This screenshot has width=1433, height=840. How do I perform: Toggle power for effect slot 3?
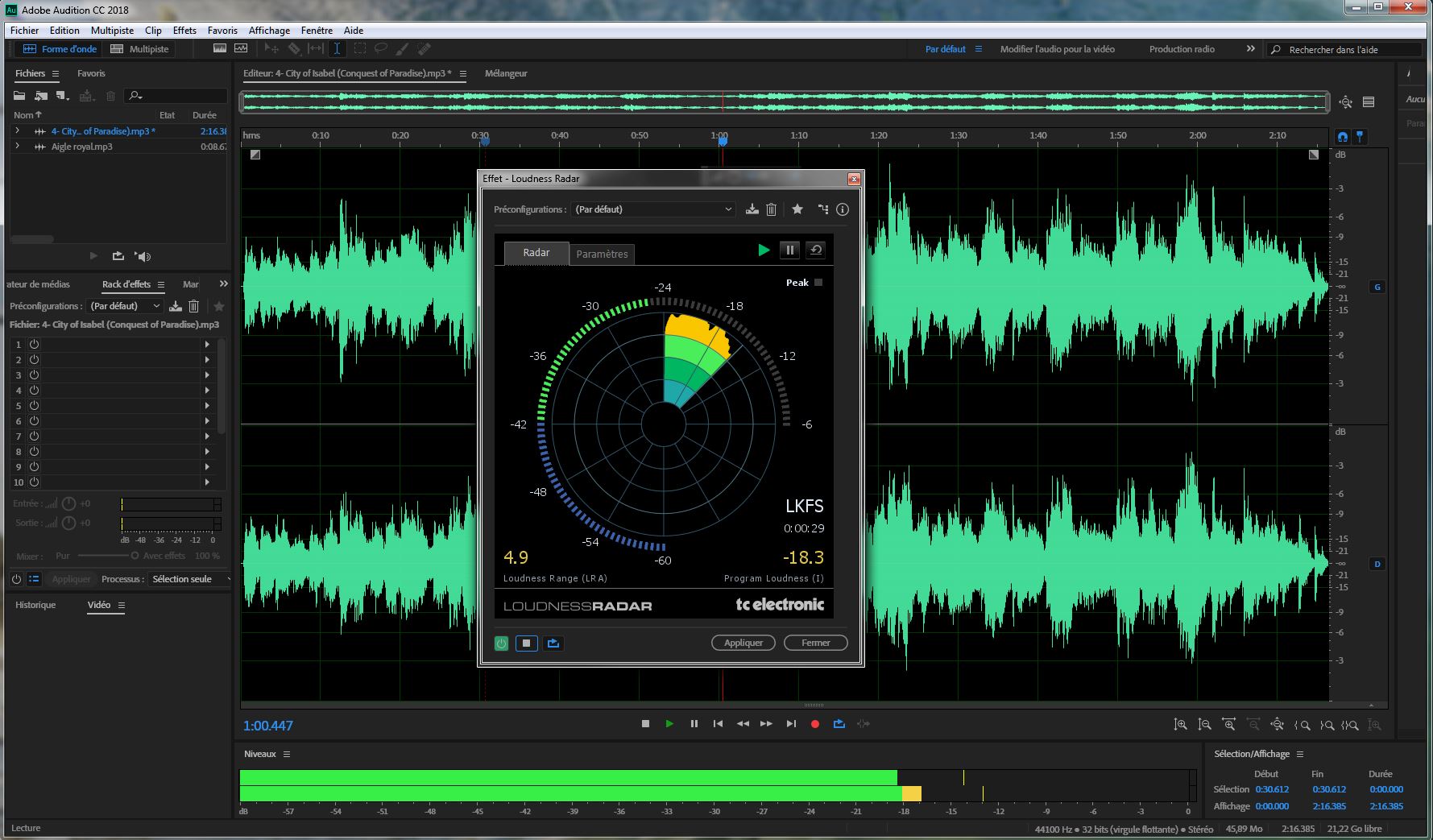(35, 374)
